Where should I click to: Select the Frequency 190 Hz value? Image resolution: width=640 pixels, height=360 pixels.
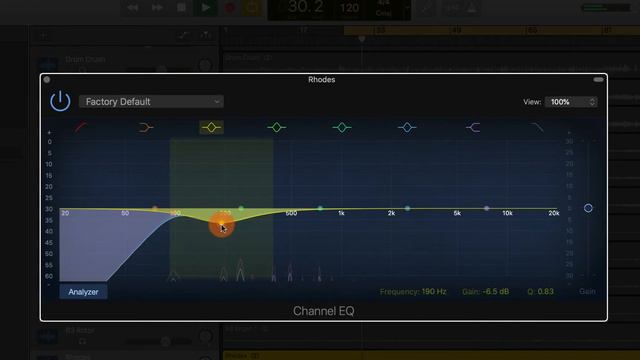pos(433,292)
